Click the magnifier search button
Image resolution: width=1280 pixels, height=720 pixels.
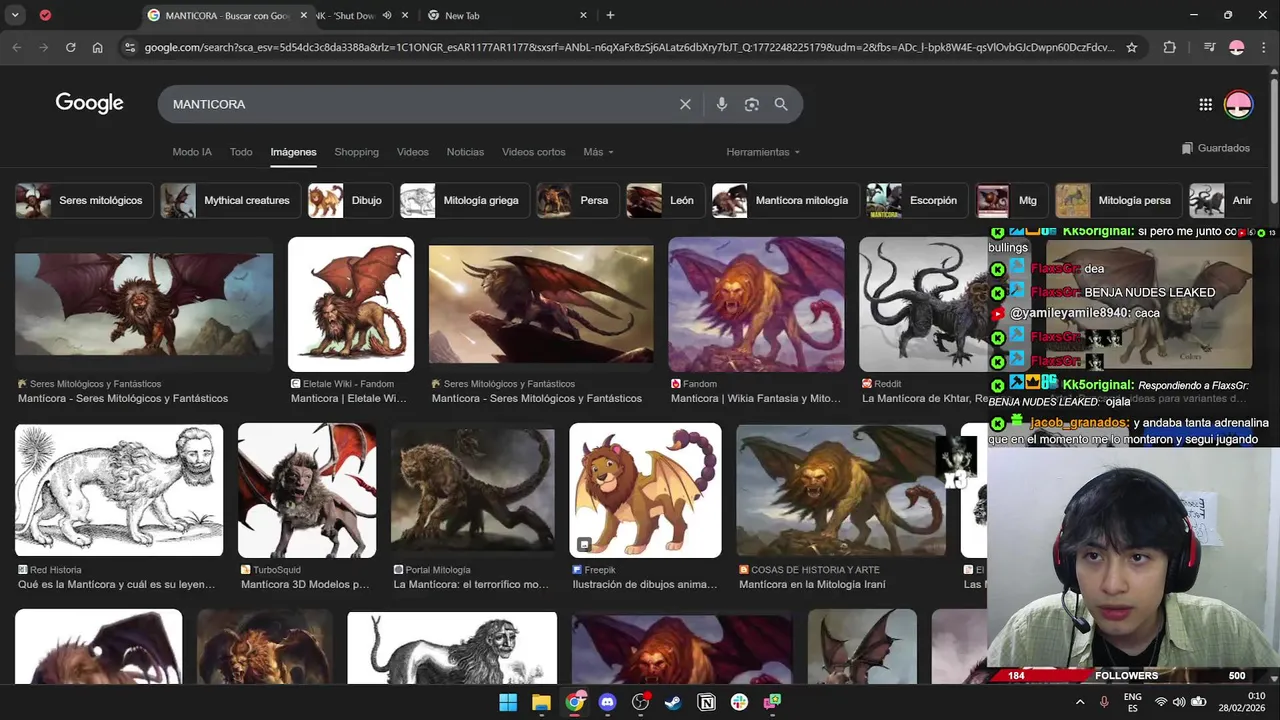tap(781, 104)
